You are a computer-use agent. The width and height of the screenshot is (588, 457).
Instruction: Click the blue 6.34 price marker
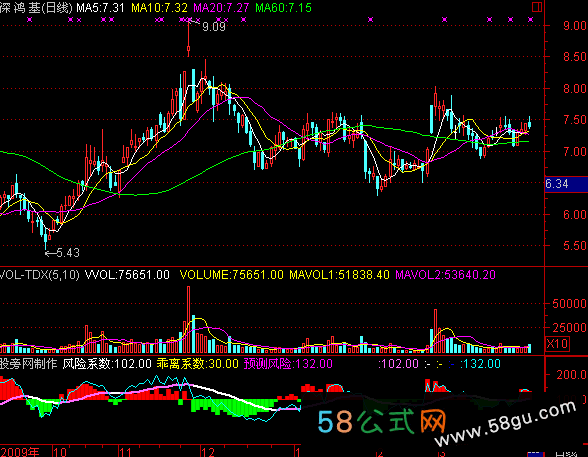(566, 184)
